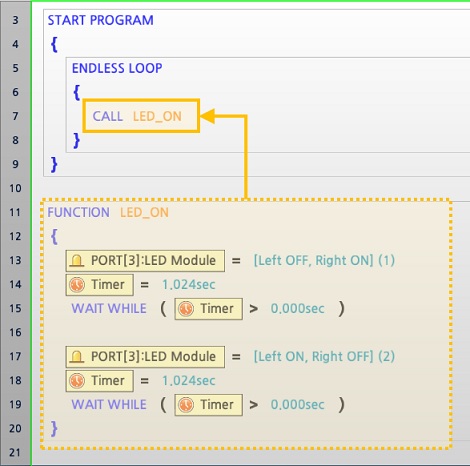Select value [Left OFF, Right ON] (1)
The image size is (470, 466).
324,260
